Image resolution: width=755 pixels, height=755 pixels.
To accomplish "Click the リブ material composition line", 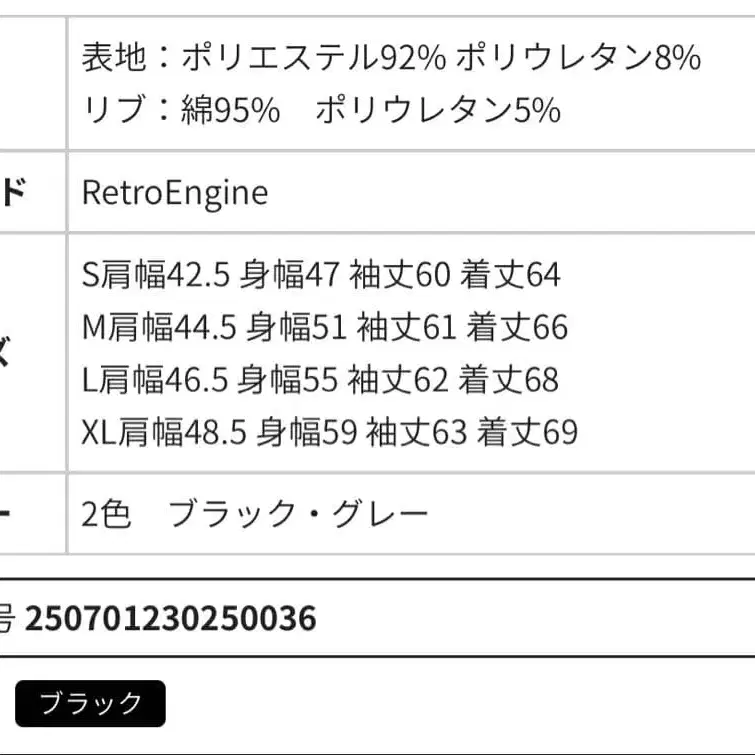I will pyautogui.click(x=321, y=110).
